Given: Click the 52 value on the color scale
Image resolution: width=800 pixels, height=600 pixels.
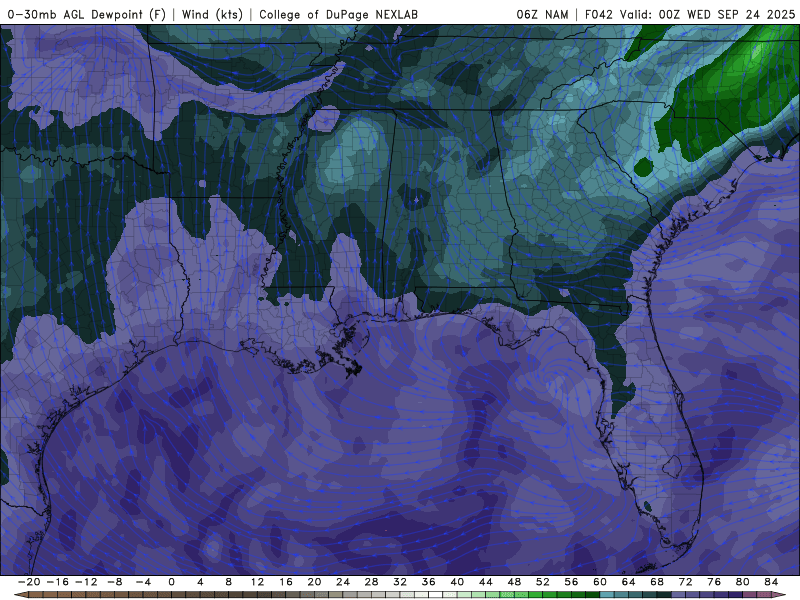Looking at the screenshot, I should [x=543, y=582].
